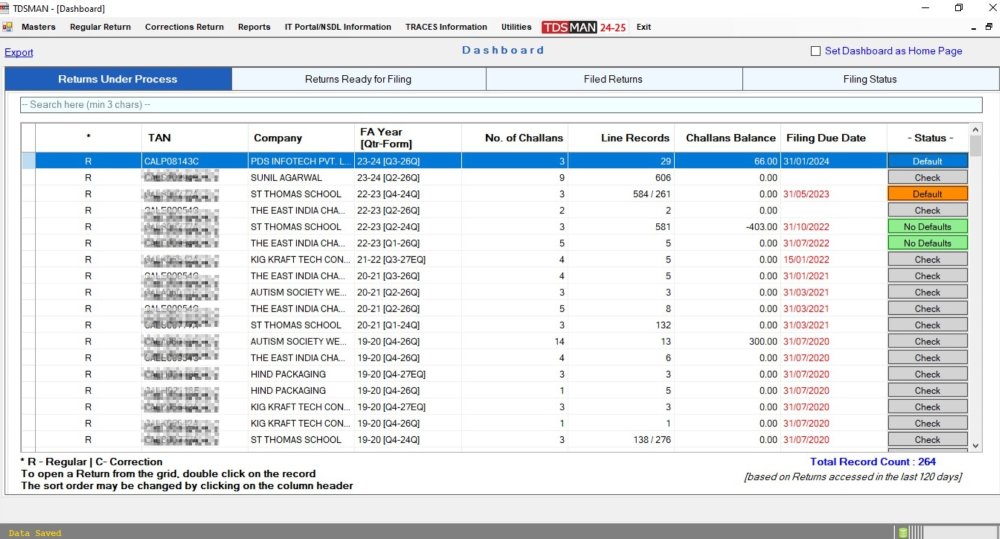
Task: Open the Reports menu
Action: [x=254, y=27]
